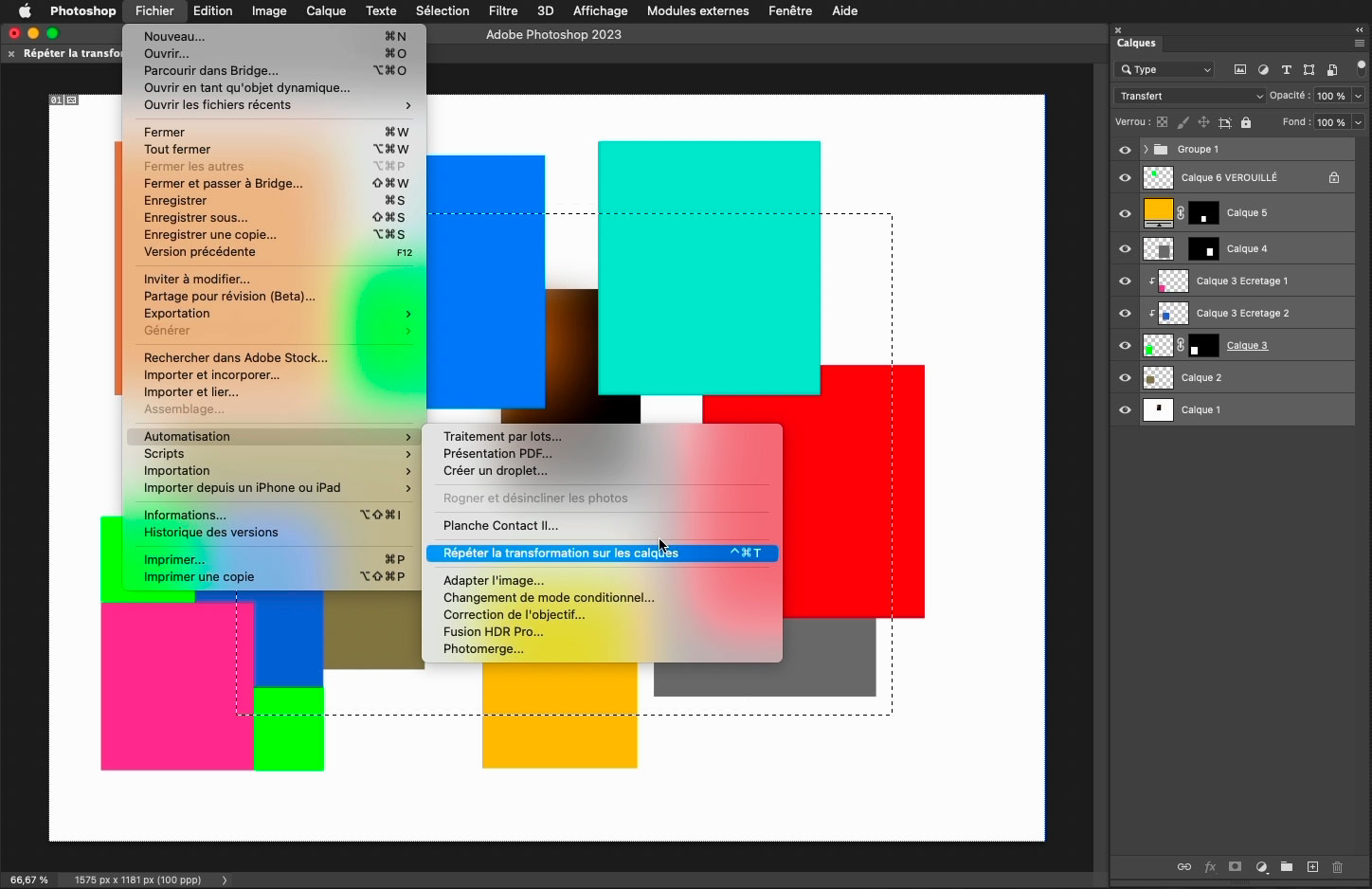This screenshot has height=889, width=1372.
Task: Filter layers by smart object kind
Action: tap(1332, 69)
